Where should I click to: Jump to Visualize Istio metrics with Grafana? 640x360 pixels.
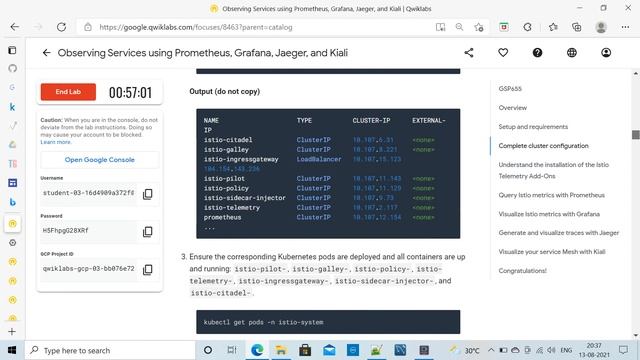tap(549, 214)
